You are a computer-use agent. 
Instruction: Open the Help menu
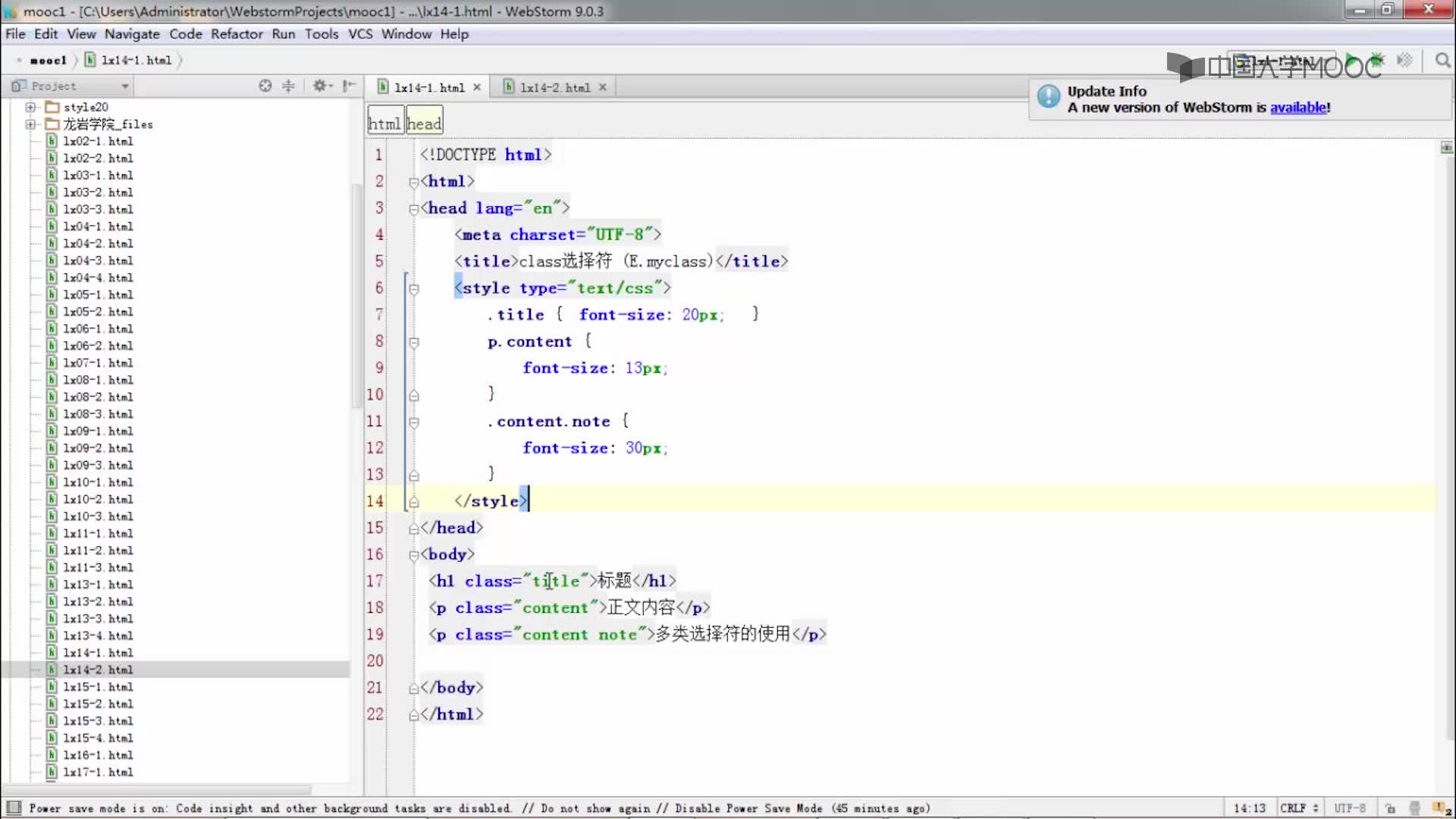click(454, 34)
